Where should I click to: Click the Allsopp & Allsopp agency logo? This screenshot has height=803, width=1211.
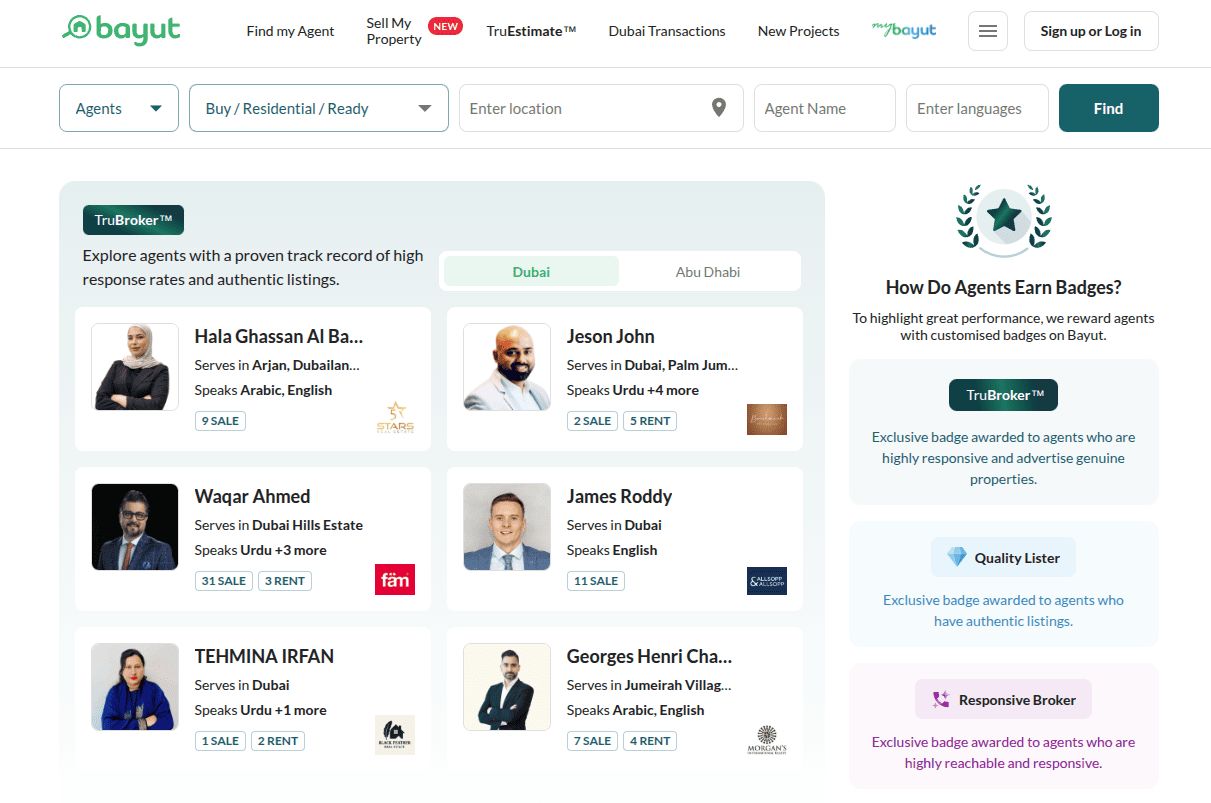click(x=766, y=580)
